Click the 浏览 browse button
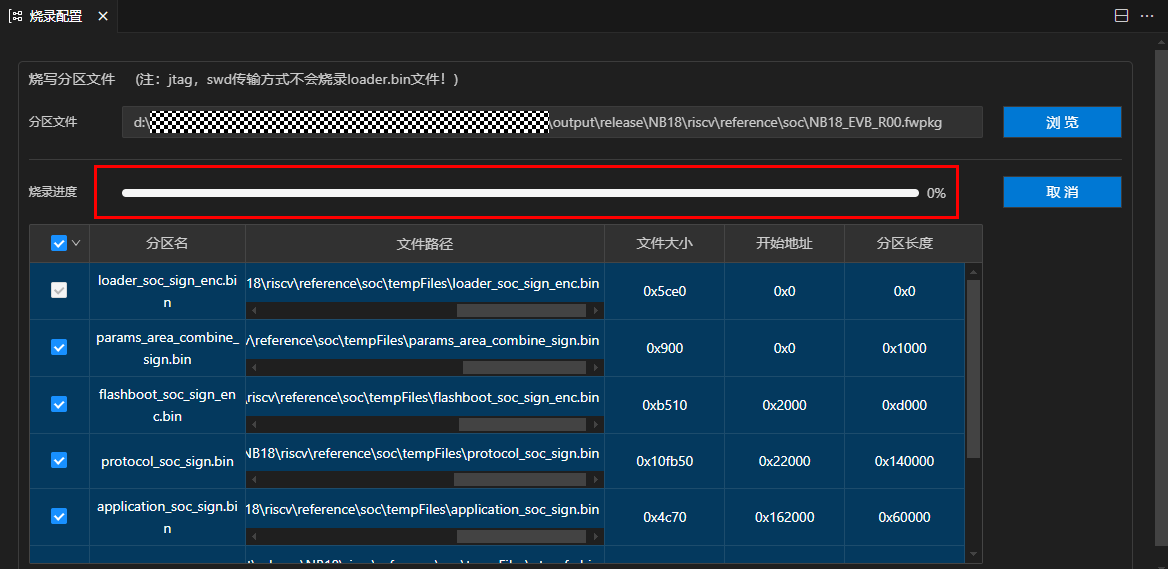This screenshot has height=569, width=1168. pyautogui.click(x=1062, y=122)
